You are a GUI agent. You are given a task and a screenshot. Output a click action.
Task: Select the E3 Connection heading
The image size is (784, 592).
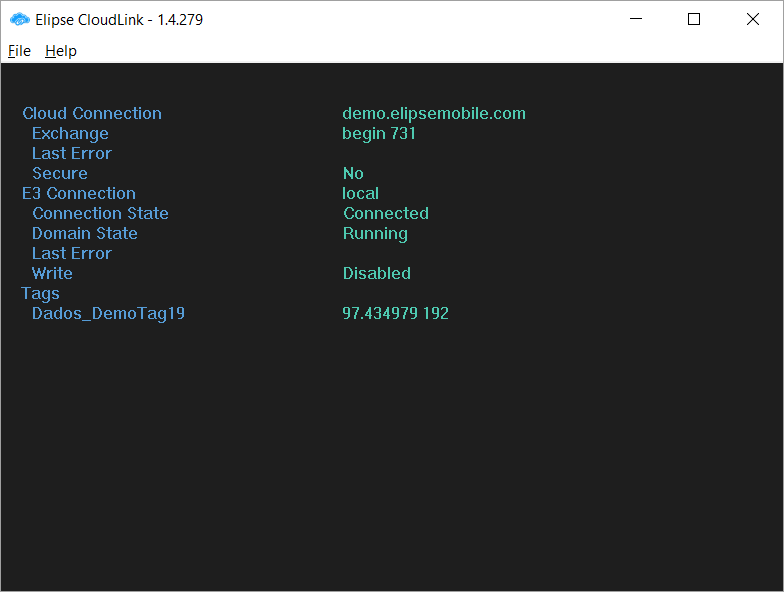point(79,194)
